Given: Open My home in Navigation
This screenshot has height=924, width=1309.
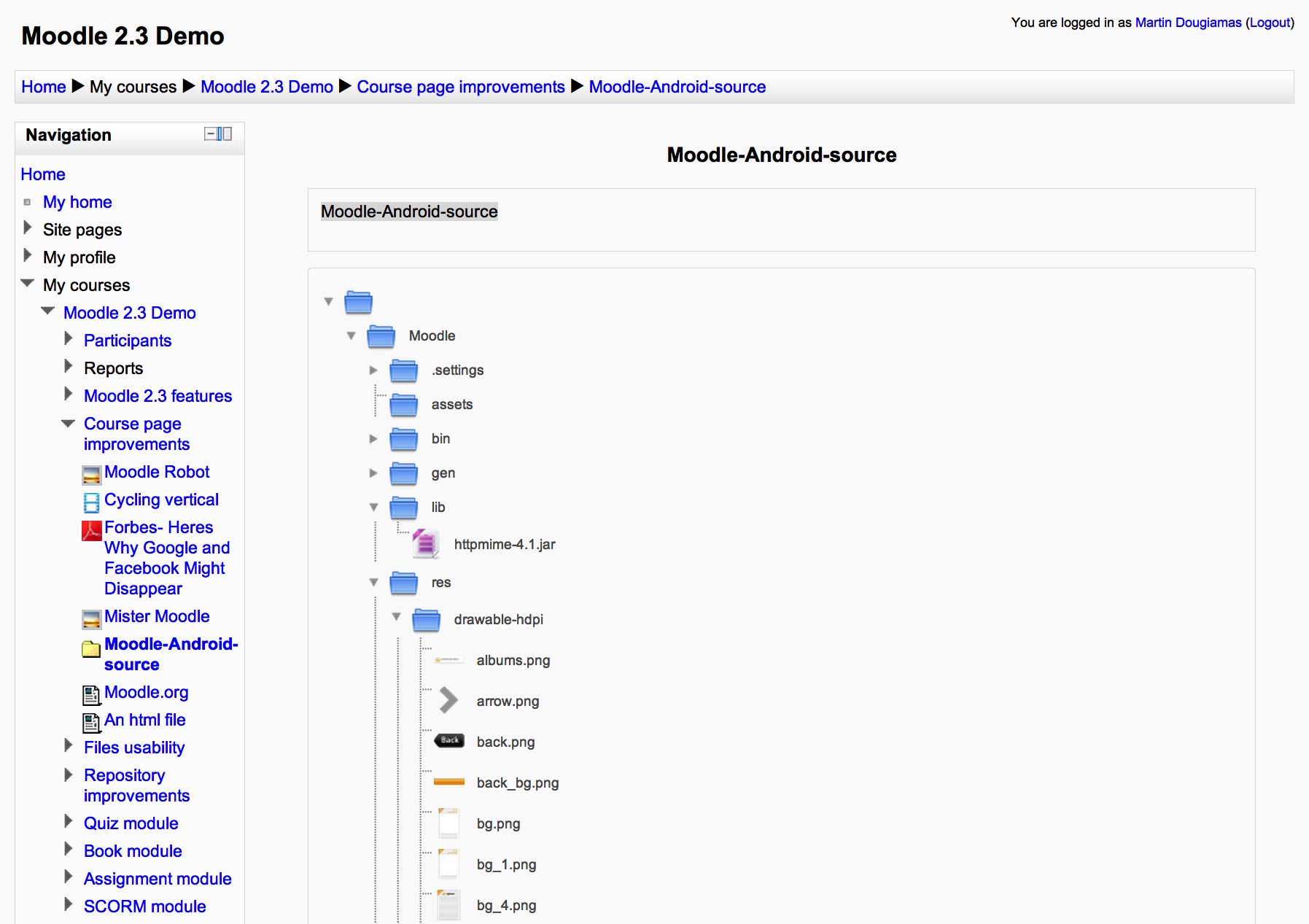Looking at the screenshot, I should point(77,202).
